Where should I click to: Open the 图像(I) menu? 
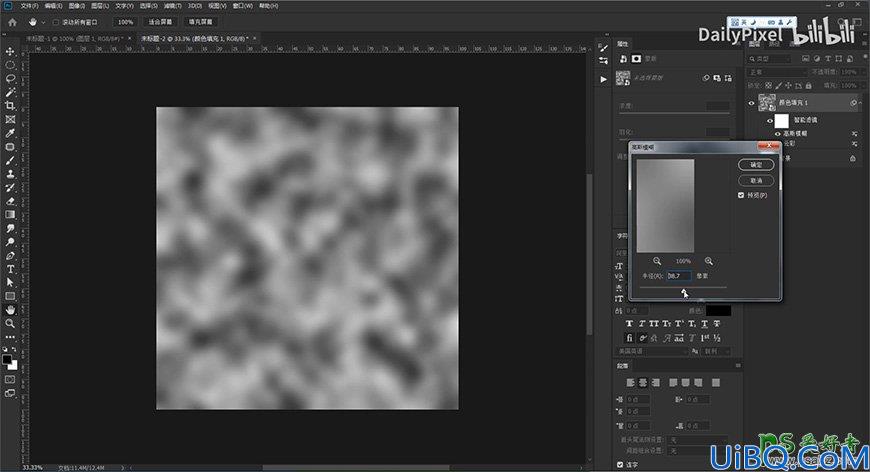(x=76, y=6)
